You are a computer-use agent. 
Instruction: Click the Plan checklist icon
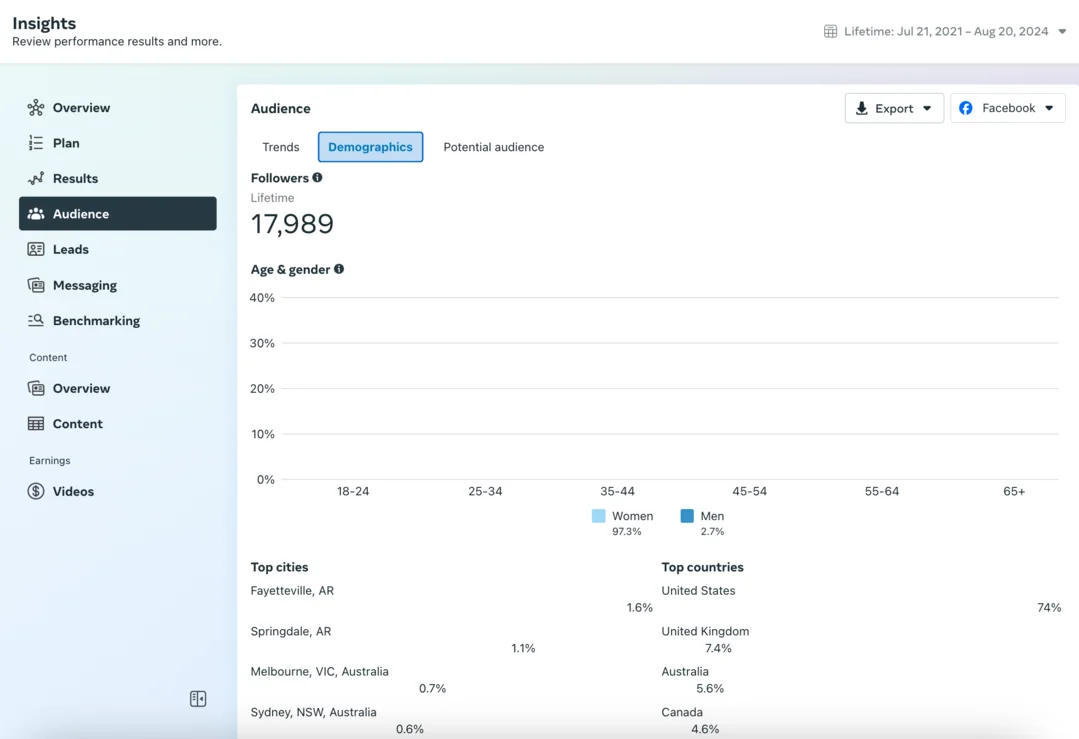tap(36, 143)
